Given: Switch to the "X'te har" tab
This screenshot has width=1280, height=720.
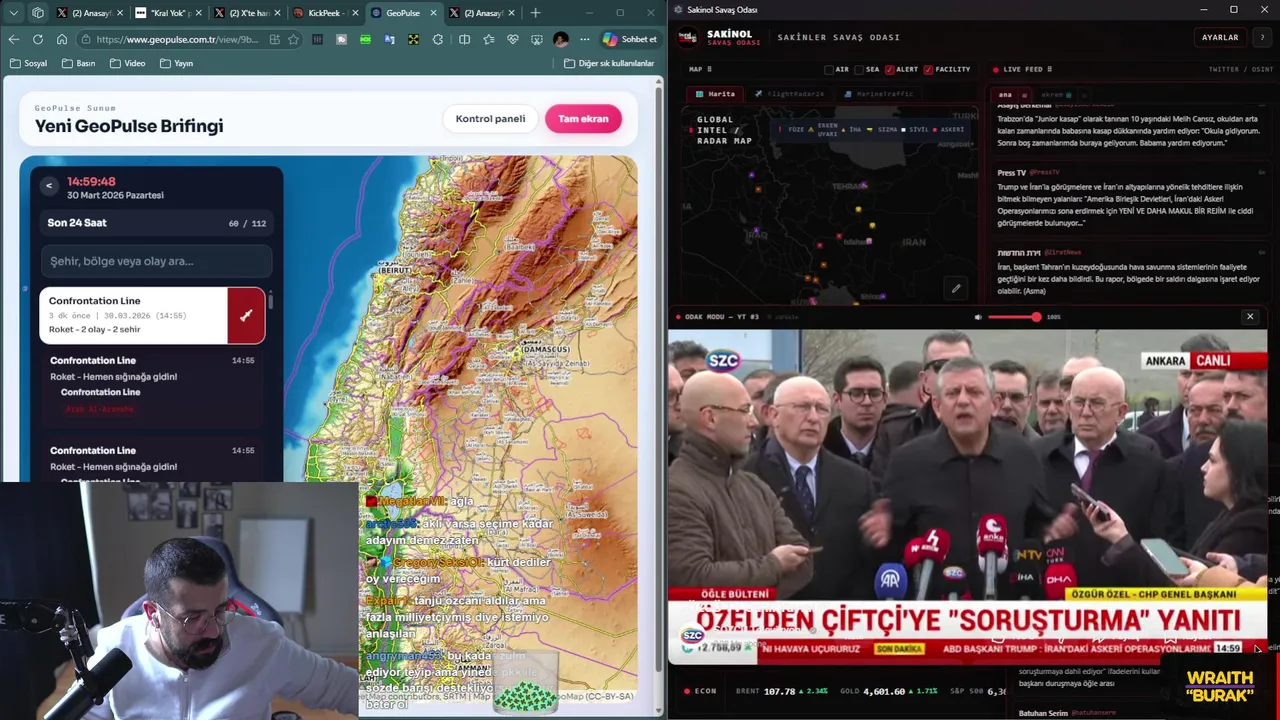Looking at the screenshot, I should tap(247, 13).
